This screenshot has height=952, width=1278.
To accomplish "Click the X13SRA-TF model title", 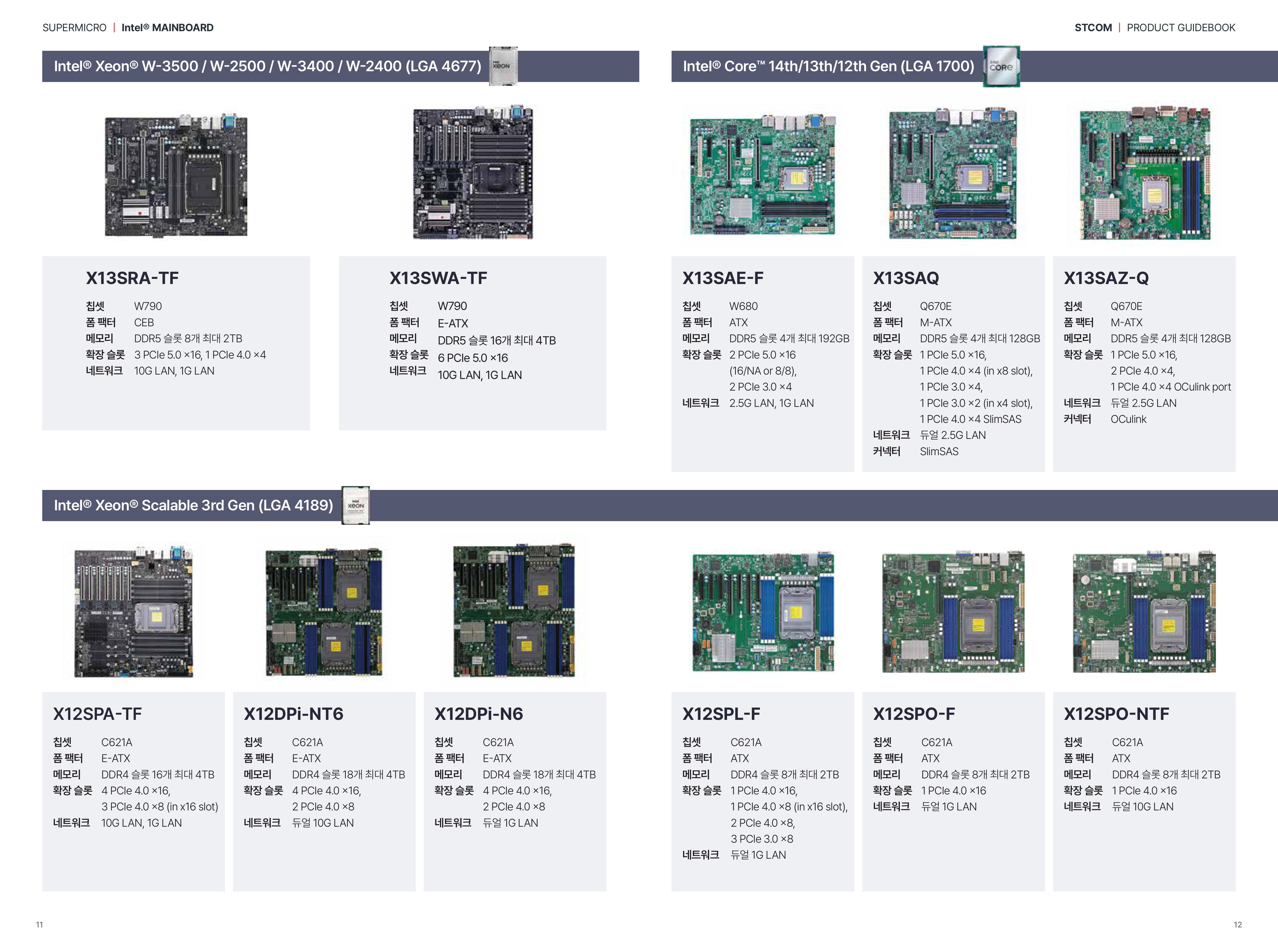I will [132, 278].
